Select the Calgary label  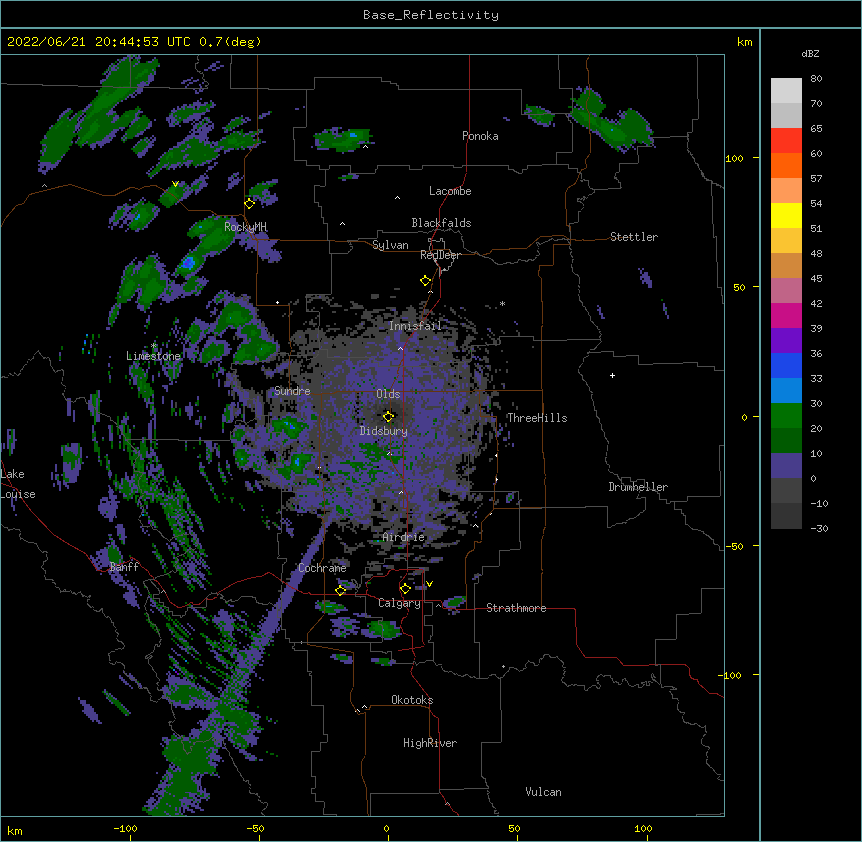(399, 603)
